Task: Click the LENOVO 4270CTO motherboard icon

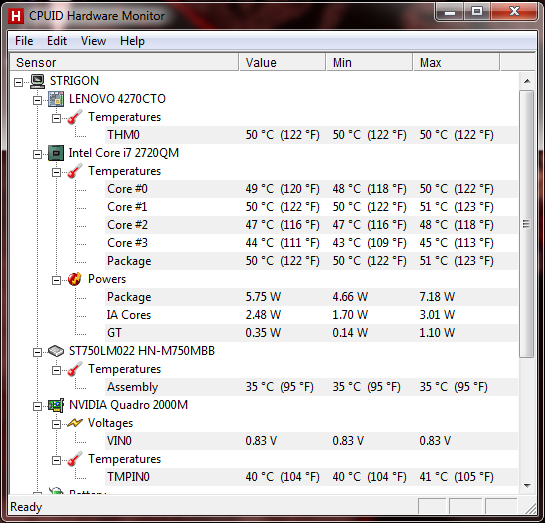Action: (x=56, y=99)
